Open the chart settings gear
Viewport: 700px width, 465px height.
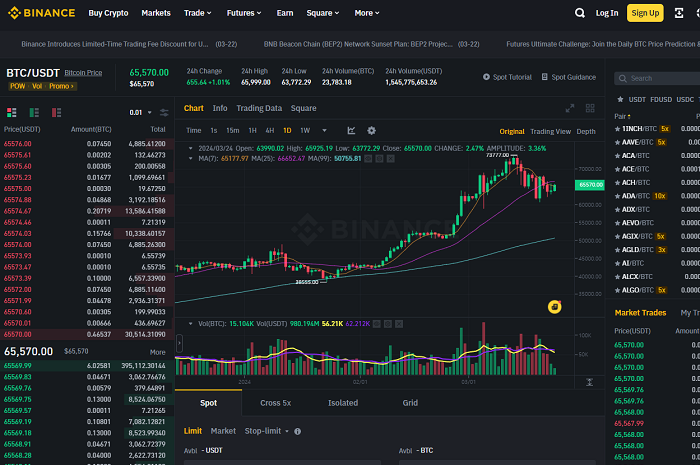(371, 130)
